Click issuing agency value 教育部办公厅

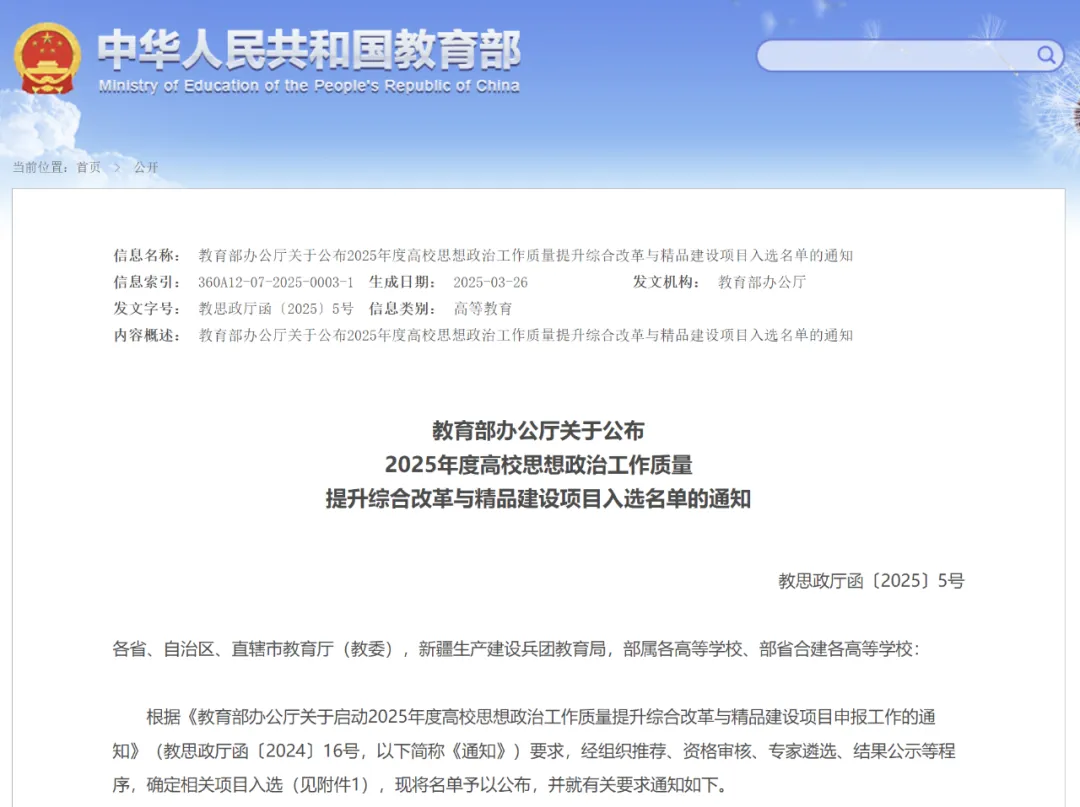pyautogui.click(x=761, y=282)
